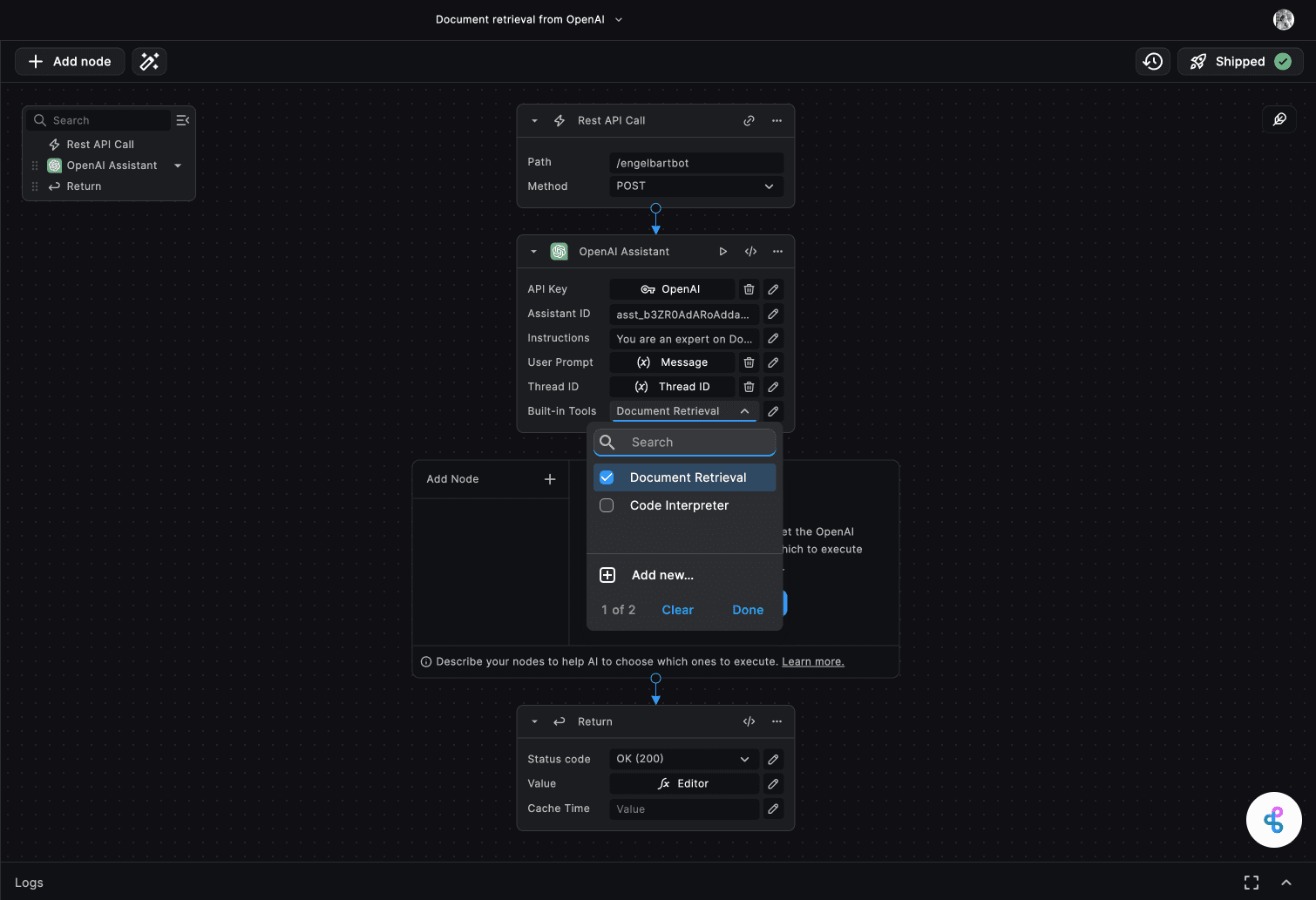This screenshot has width=1316, height=900.
Task: Click the link icon on Rest API Call node
Action: (749, 120)
